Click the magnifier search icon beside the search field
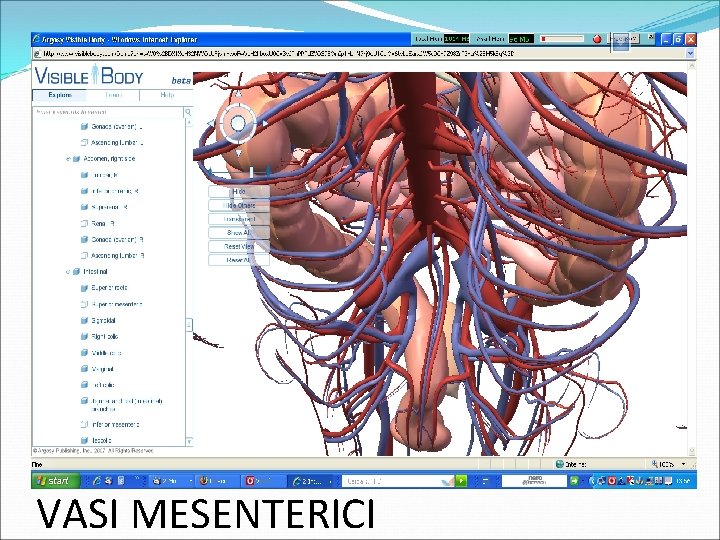The width and height of the screenshot is (720, 540). (188, 112)
